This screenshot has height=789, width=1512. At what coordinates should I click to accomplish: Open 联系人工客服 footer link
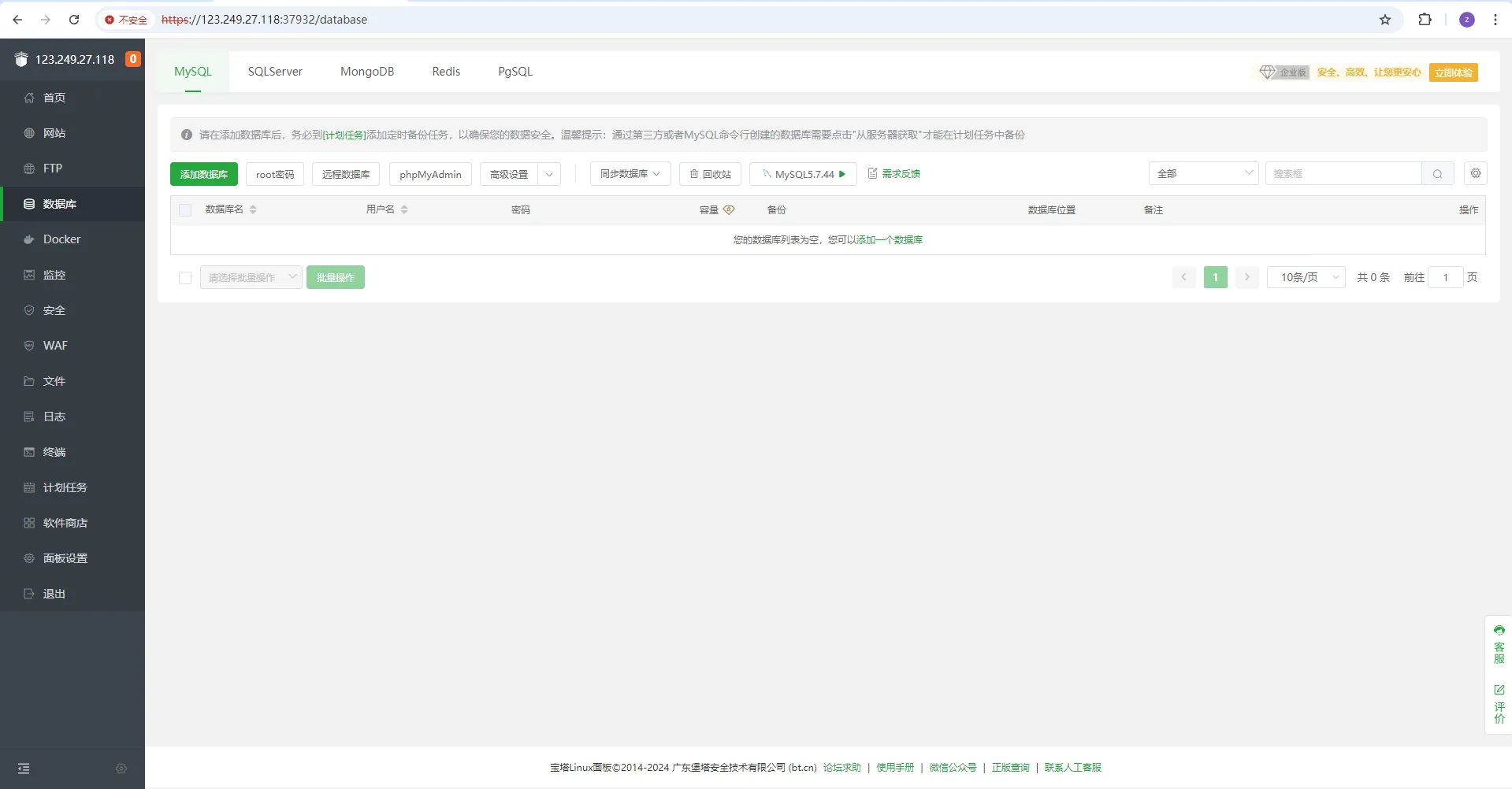pyautogui.click(x=1073, y=768)
